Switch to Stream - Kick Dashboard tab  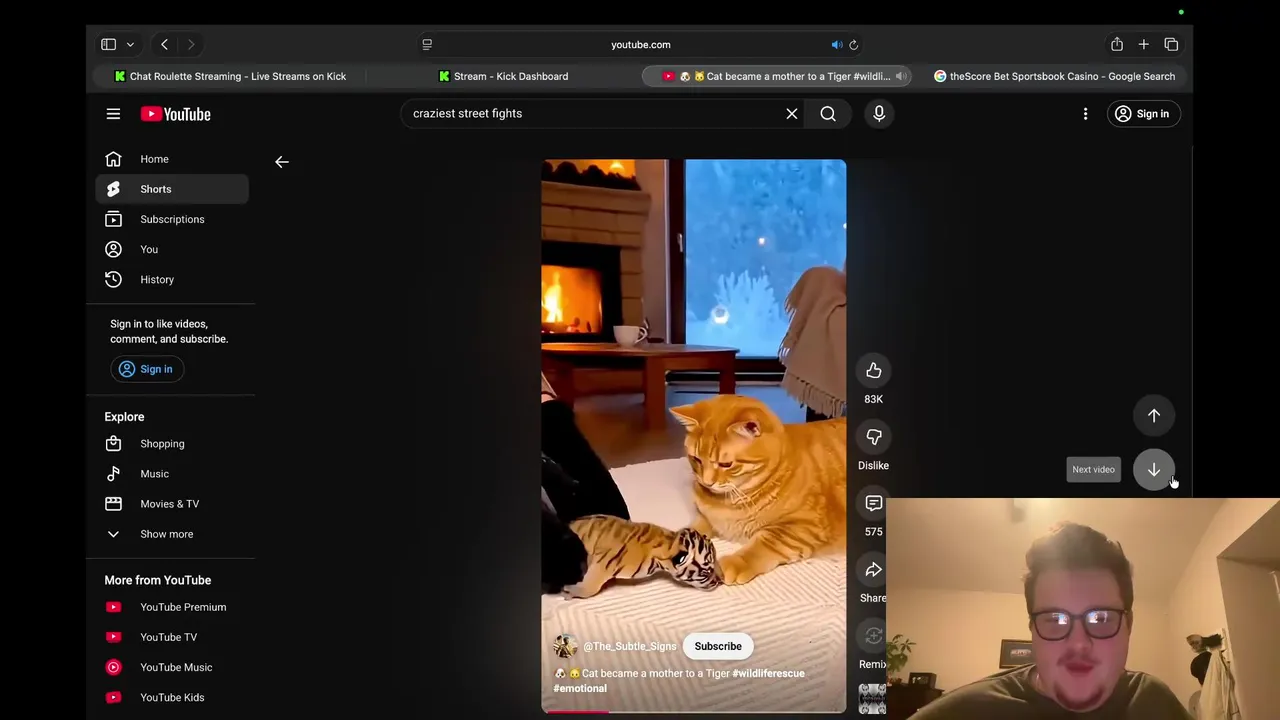coord(503,76)
